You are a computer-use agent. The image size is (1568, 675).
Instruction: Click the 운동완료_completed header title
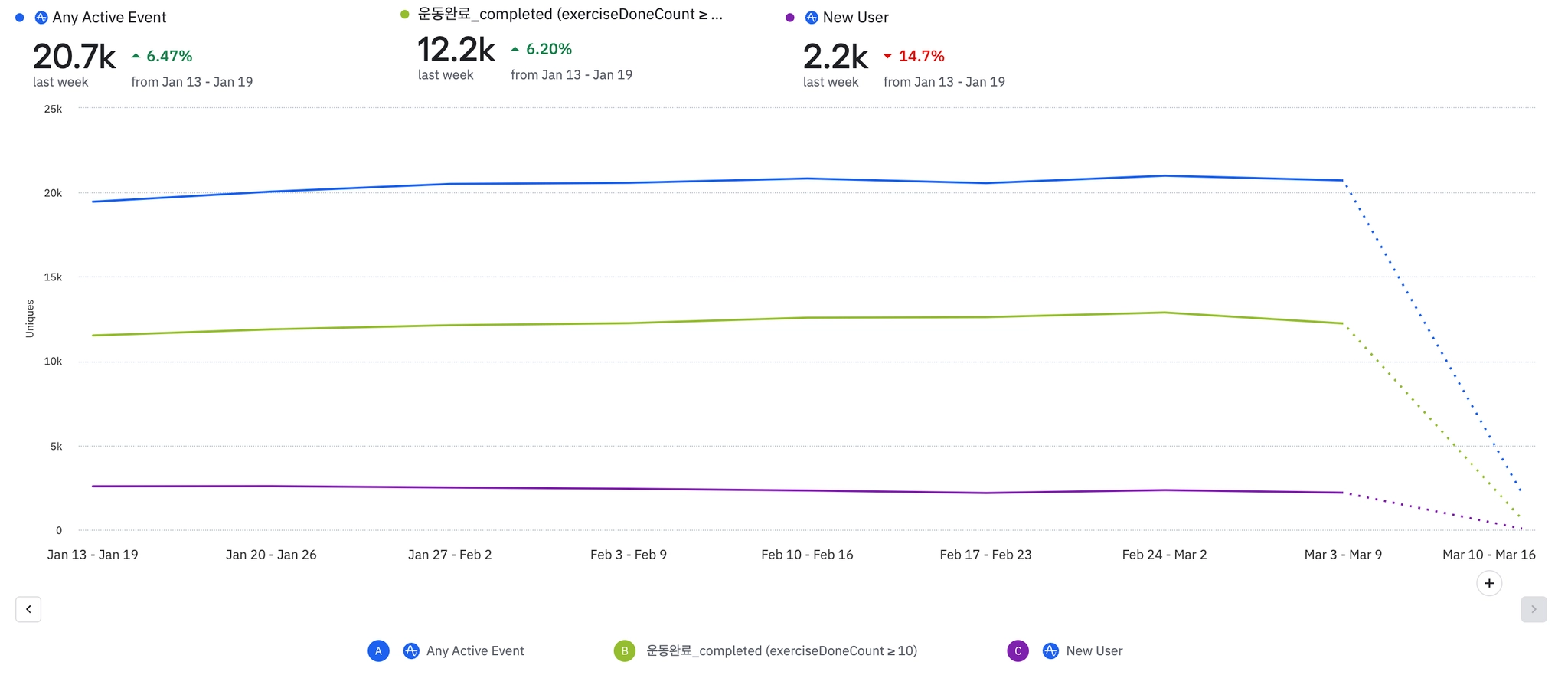[570, 15]
